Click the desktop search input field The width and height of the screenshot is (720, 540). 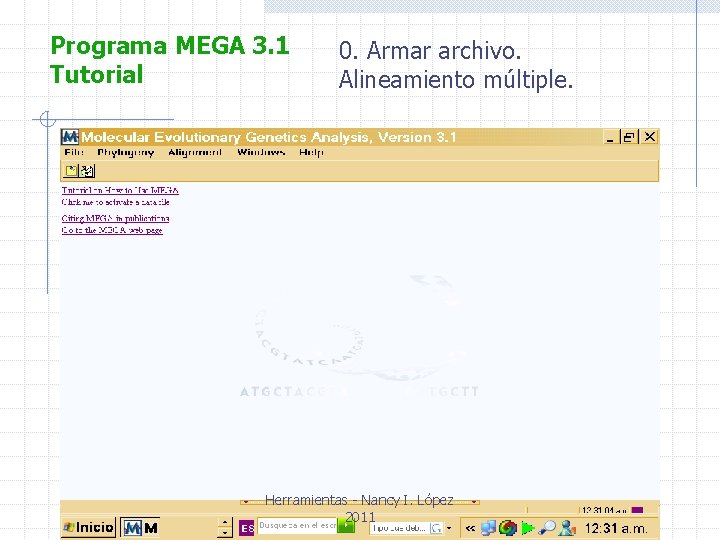pyautogui.click(x=297, y=525)
